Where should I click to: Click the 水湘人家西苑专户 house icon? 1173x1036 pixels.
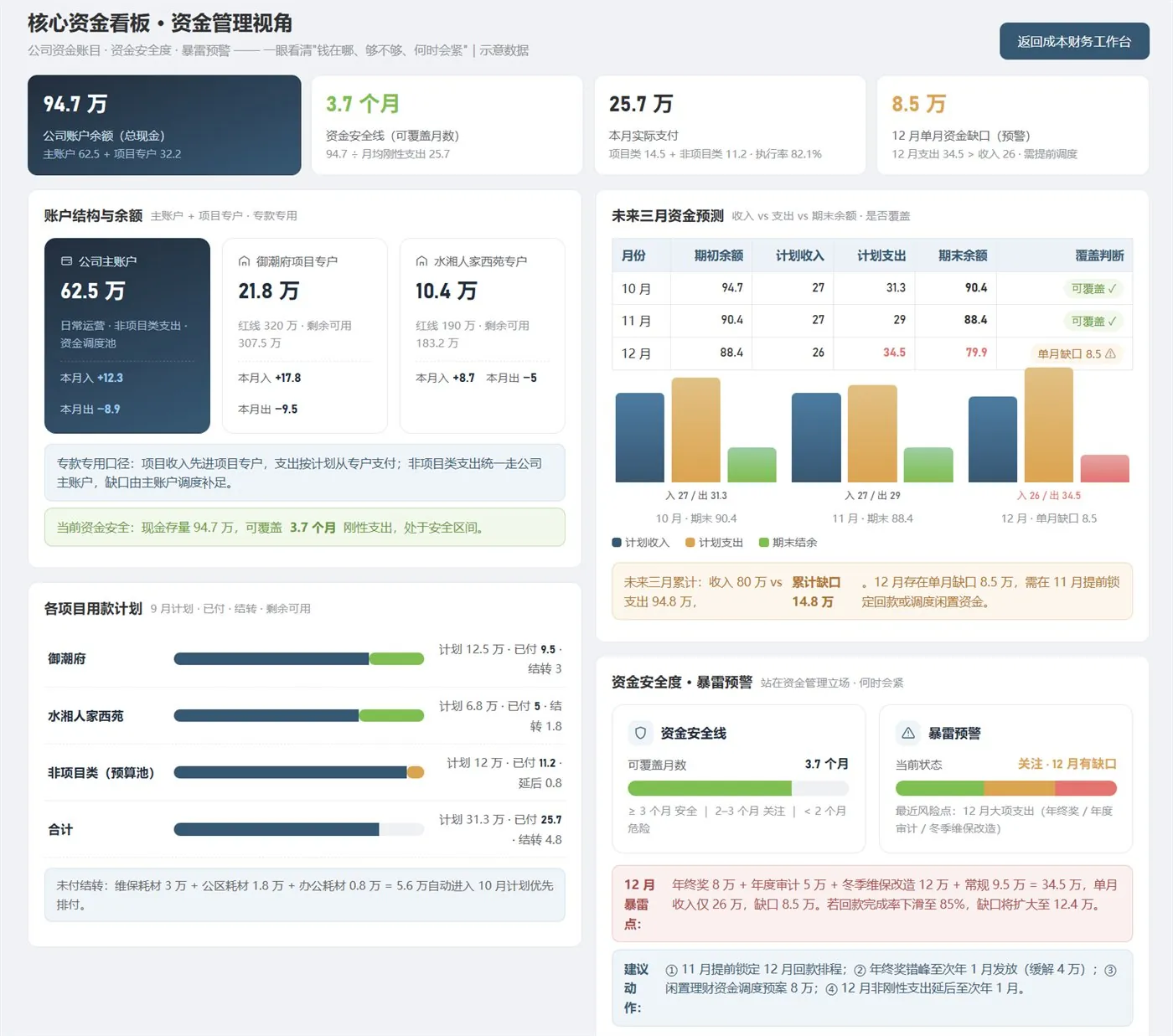tap(421, 261)
